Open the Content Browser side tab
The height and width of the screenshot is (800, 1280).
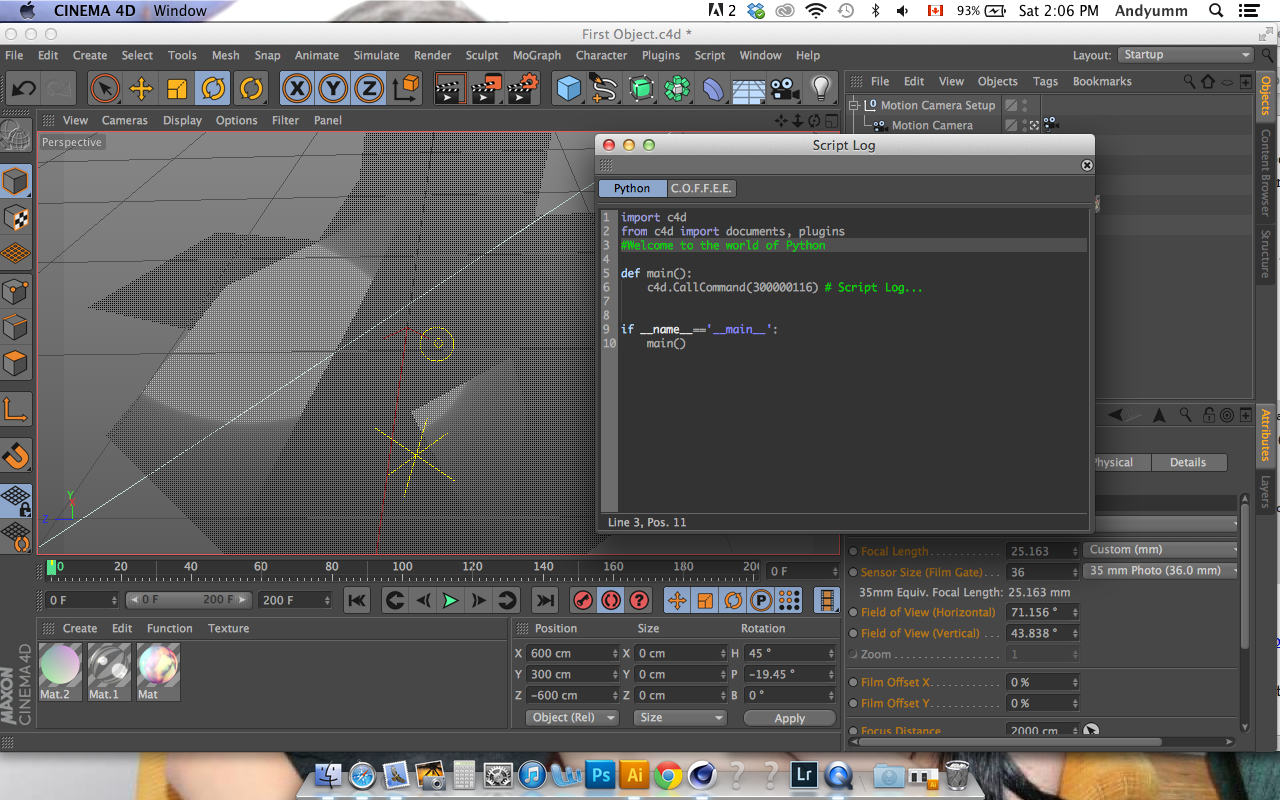pos(1266,172)
